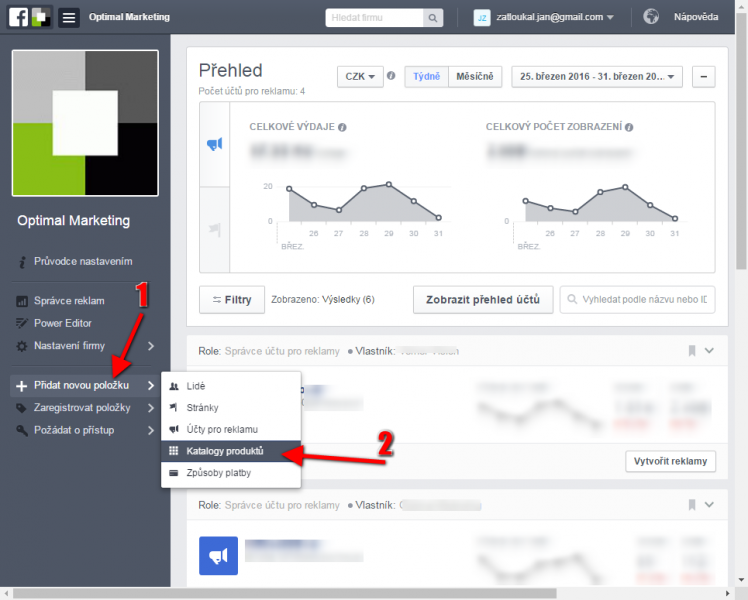
Task: Click the Optimal Marketing header title
Action: click(x=129, y=17)
